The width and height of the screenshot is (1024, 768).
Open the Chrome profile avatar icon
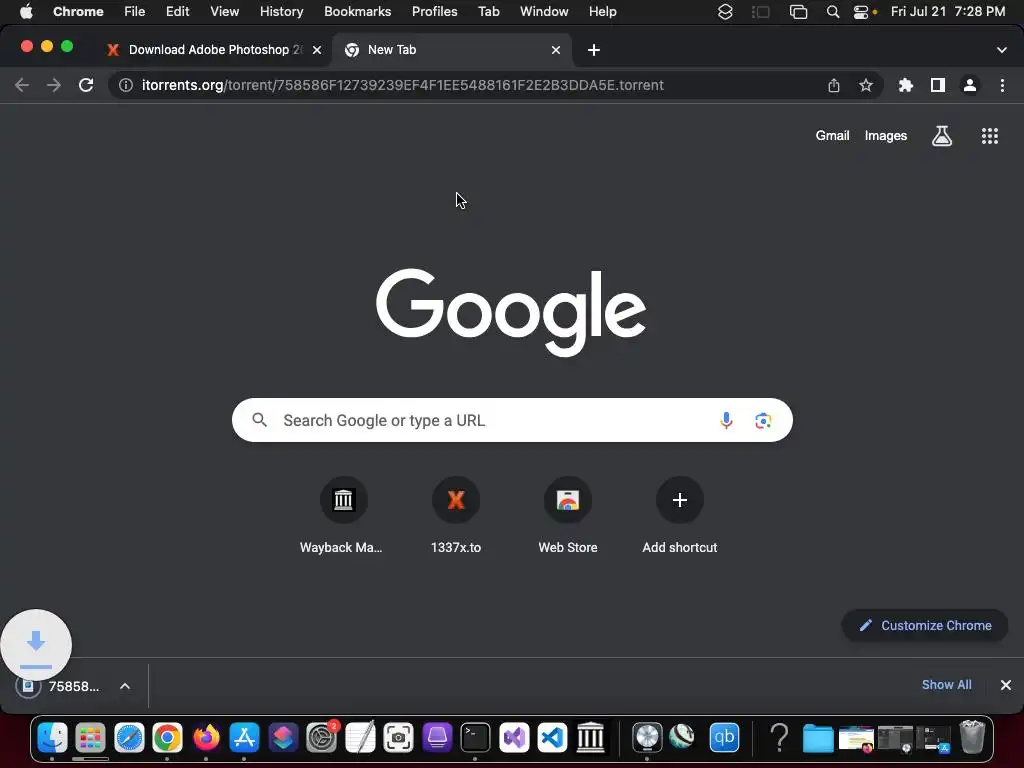[970, 85]
